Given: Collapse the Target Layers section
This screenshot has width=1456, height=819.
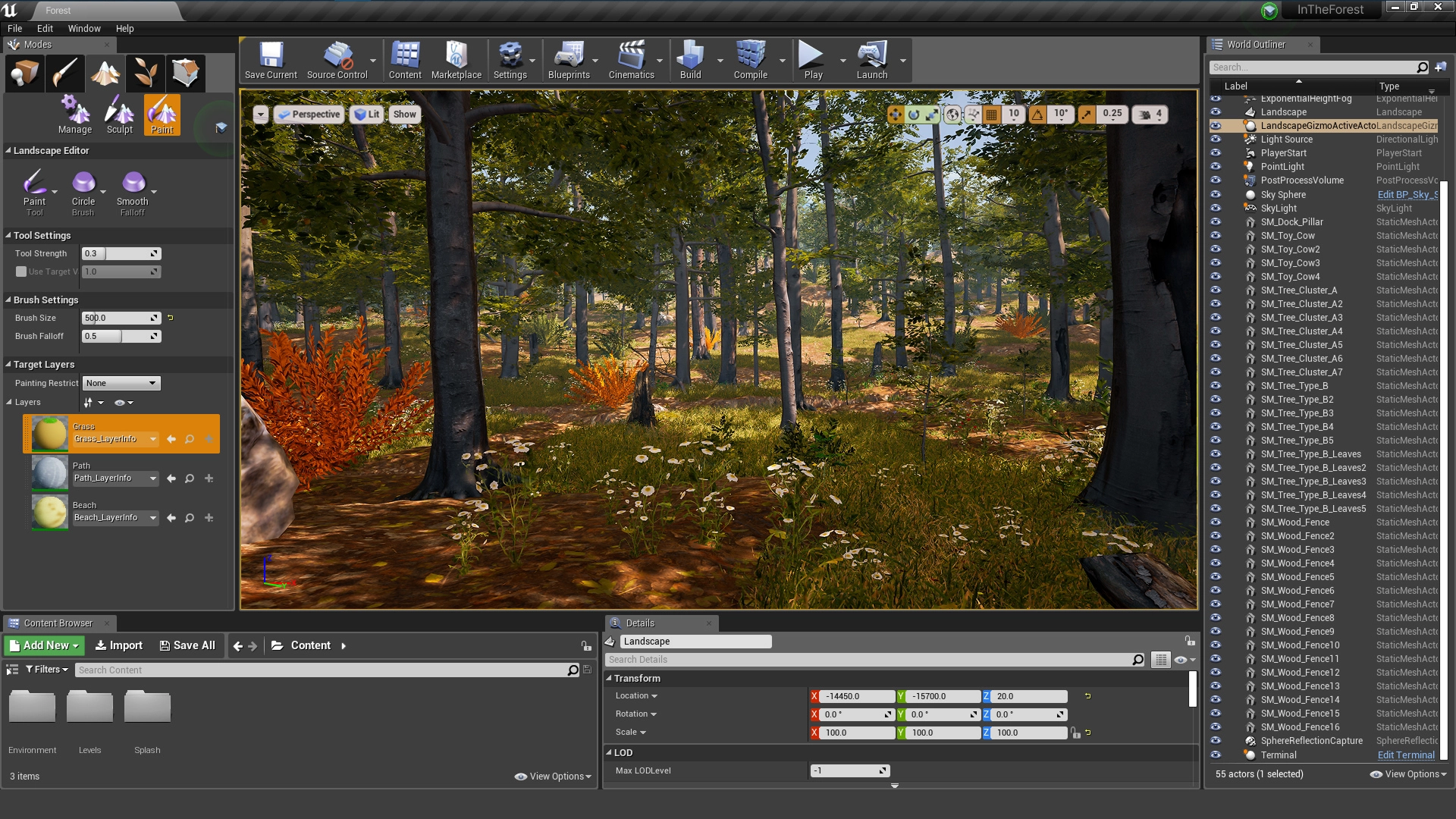Looking at the screenshot, I should [8, 365].
